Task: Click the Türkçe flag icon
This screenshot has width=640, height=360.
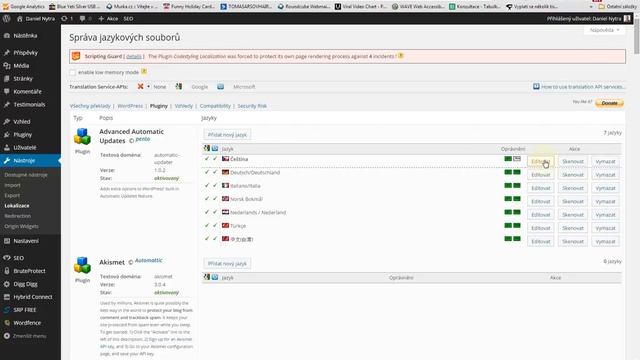Action: 225,225
